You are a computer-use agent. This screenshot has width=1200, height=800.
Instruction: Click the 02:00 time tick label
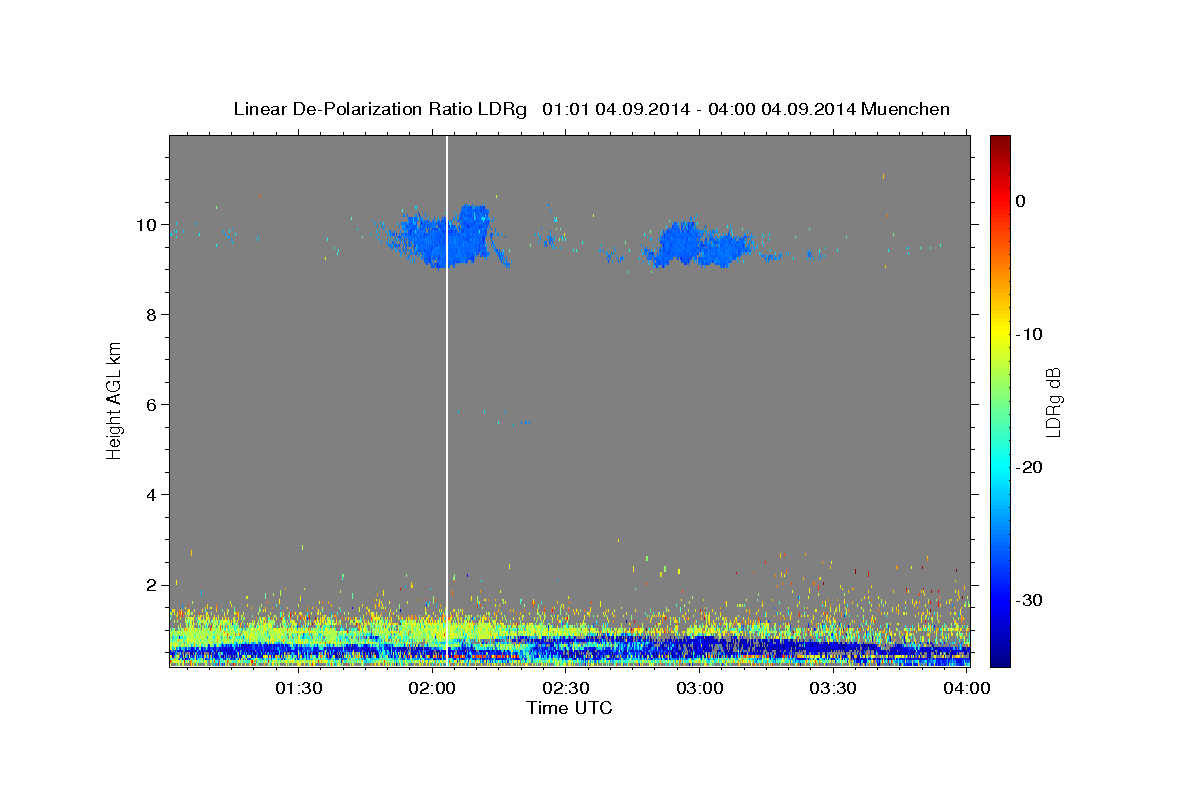(x=432, y=688)
